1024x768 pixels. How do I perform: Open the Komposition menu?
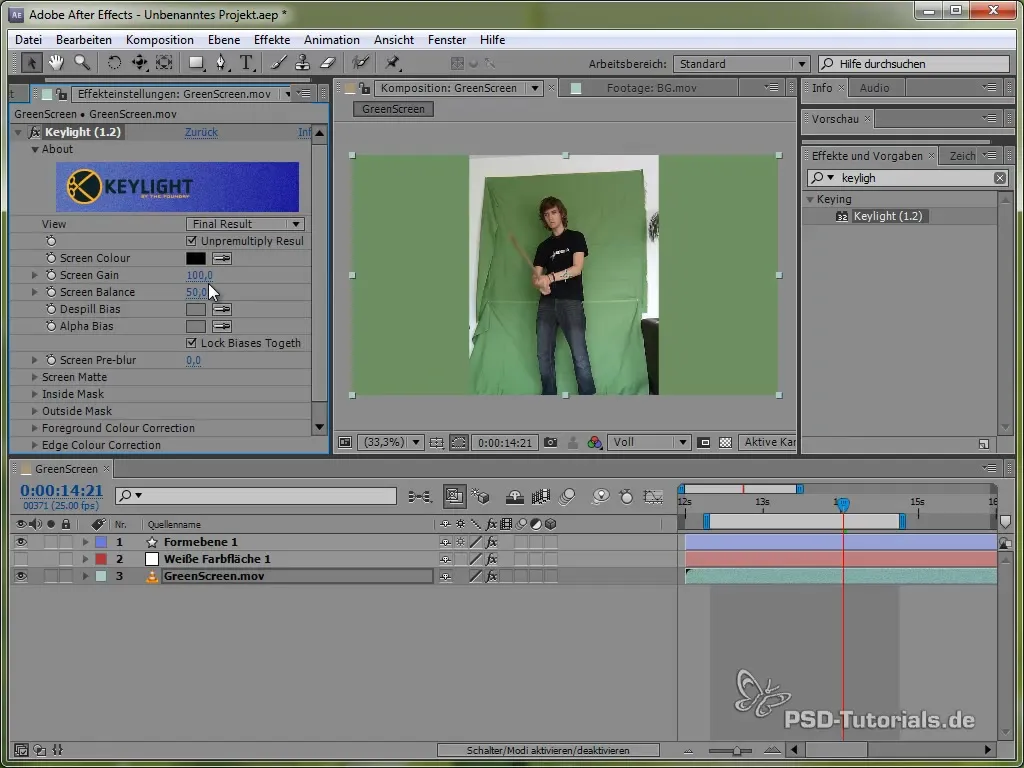pos(159,40)
